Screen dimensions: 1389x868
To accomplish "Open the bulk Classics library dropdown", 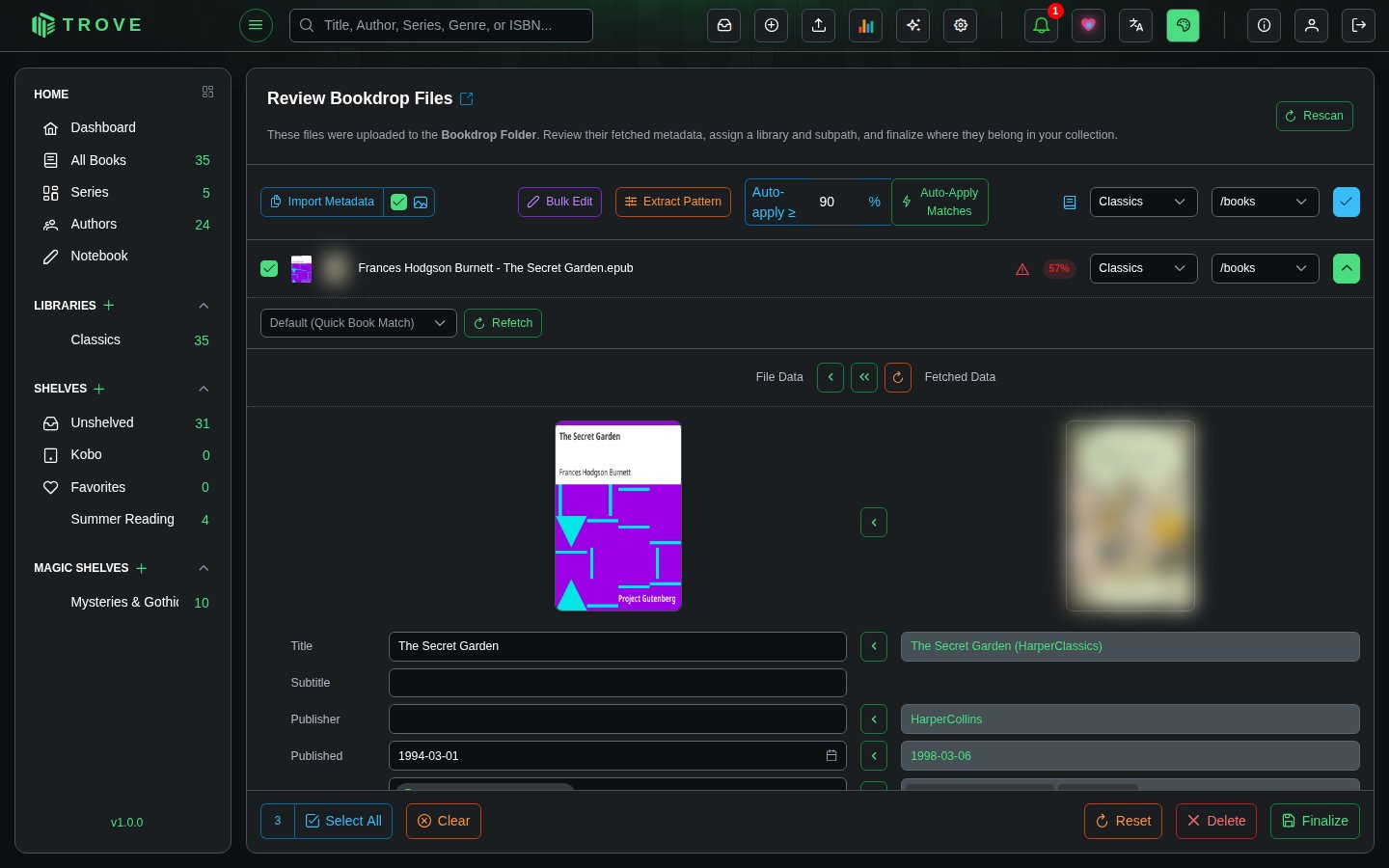I will click(1143, 202).
